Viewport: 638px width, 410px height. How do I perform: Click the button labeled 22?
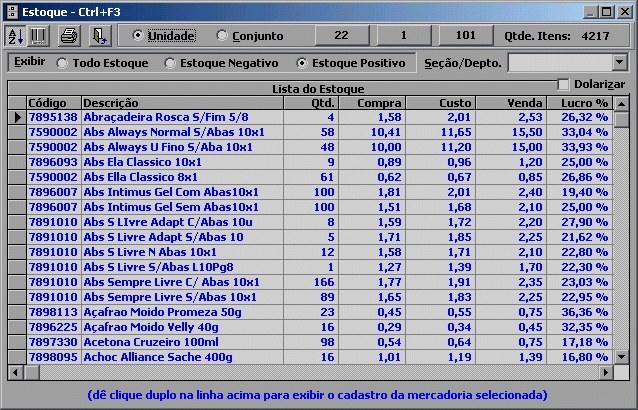click(341, 36)
